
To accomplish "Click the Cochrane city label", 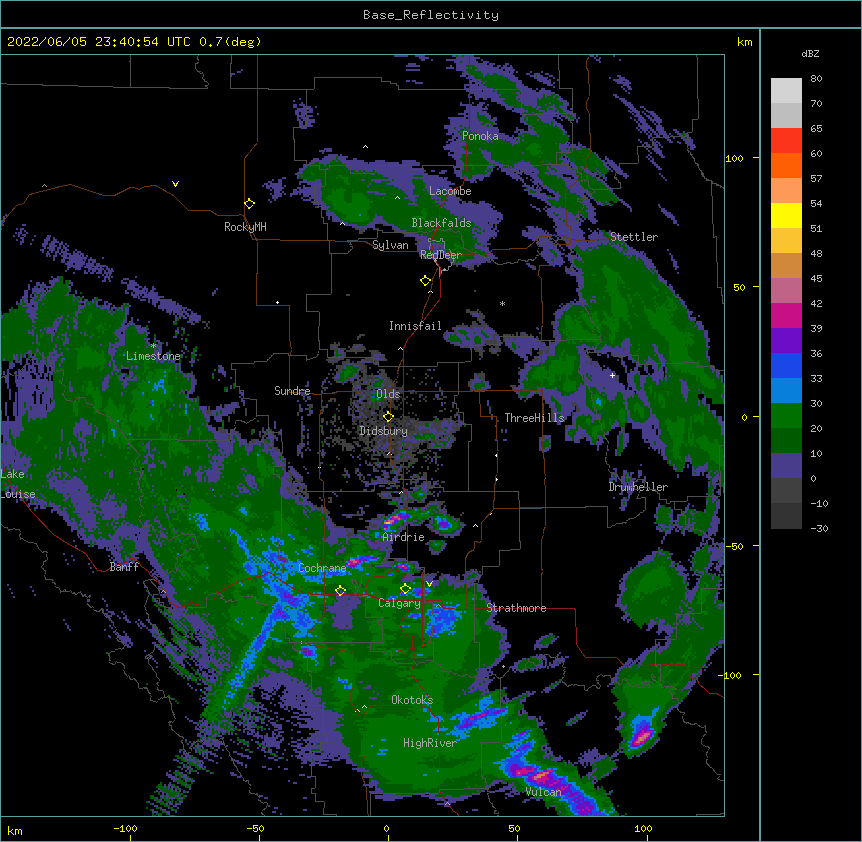I will [322, 568].
